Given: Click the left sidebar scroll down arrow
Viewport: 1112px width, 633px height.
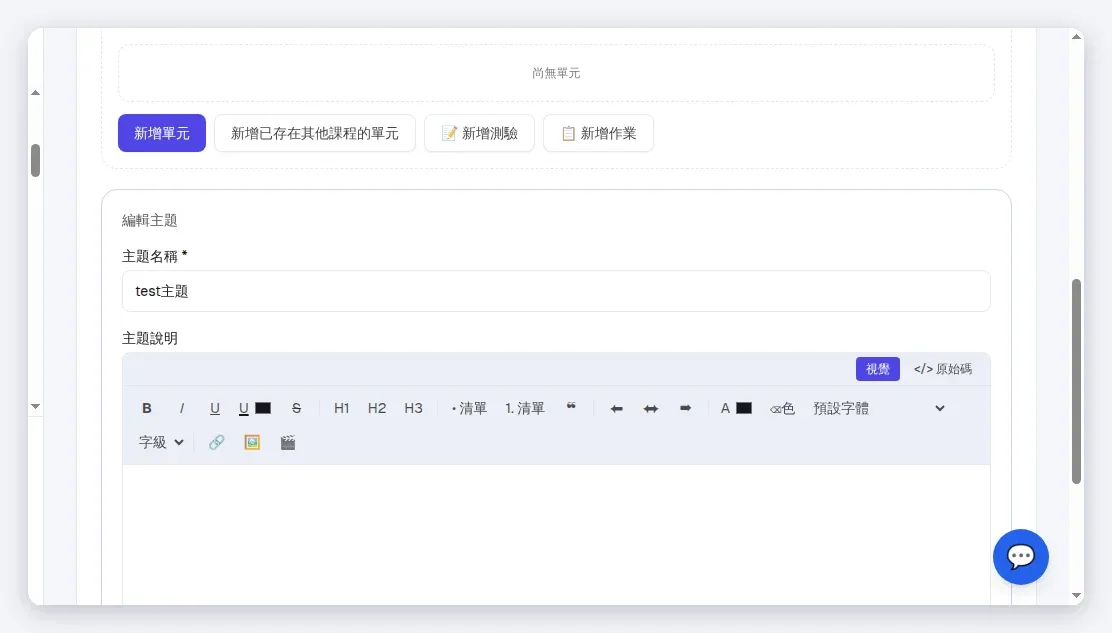Looking at the screenshot, I should 35,407.
